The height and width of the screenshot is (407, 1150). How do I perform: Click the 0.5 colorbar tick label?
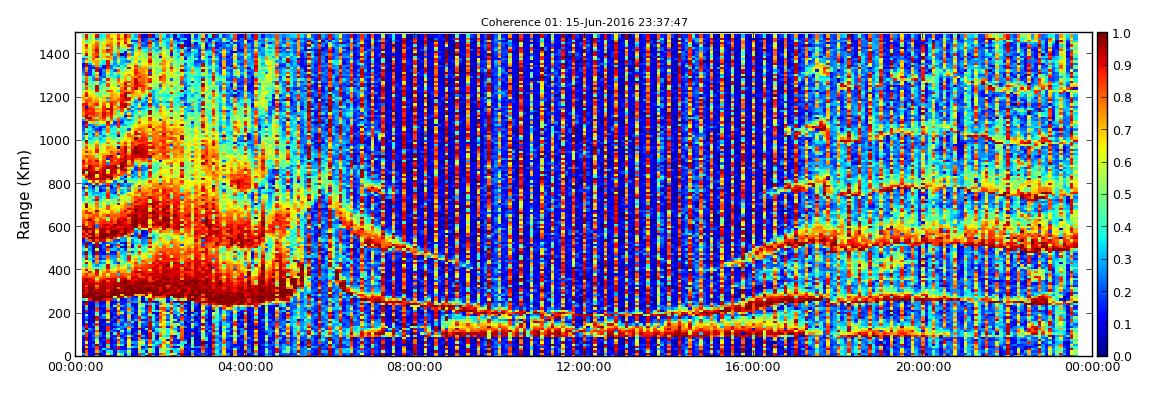pyautogui.click(x=1121, y=195)
